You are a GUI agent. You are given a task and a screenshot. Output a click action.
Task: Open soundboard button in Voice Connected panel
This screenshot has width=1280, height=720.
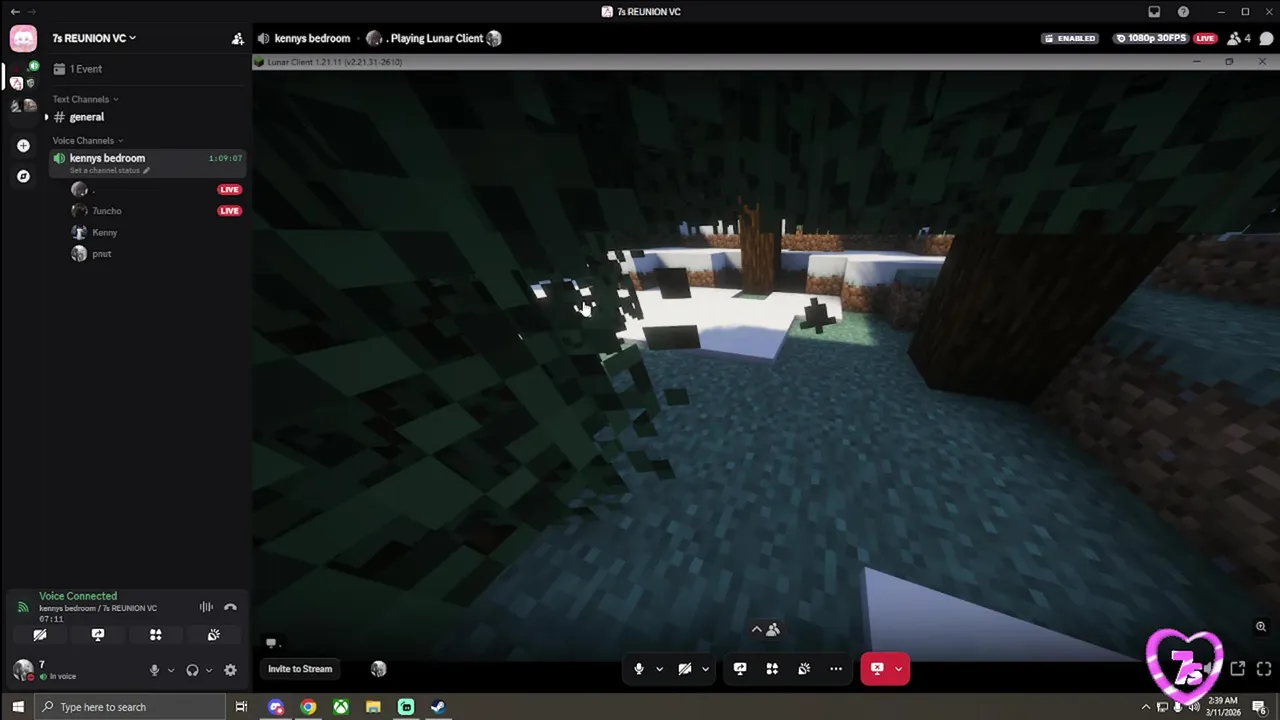(x=213, y=635)
